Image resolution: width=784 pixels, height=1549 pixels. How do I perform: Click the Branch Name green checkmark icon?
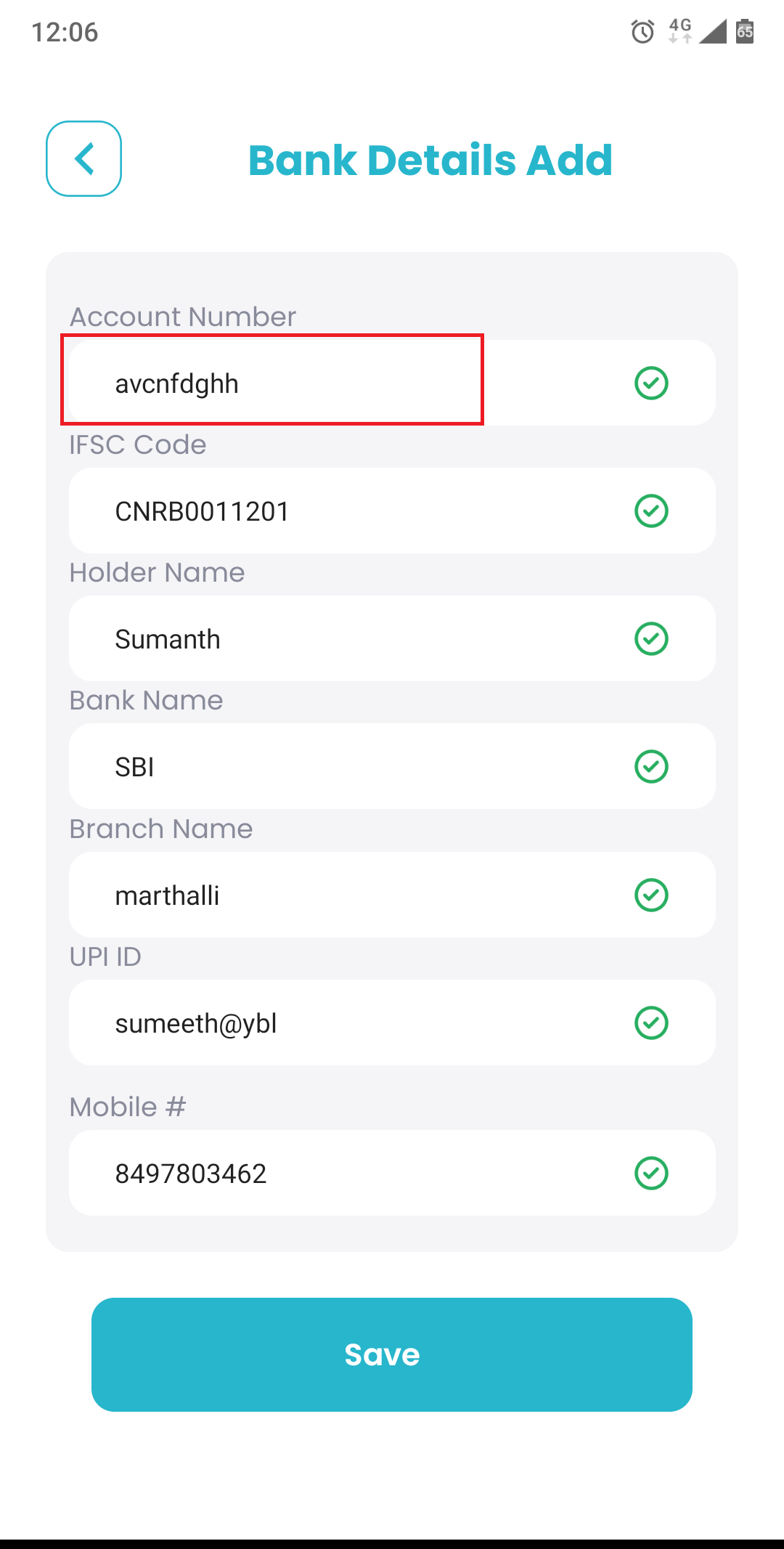coord(651,895)
